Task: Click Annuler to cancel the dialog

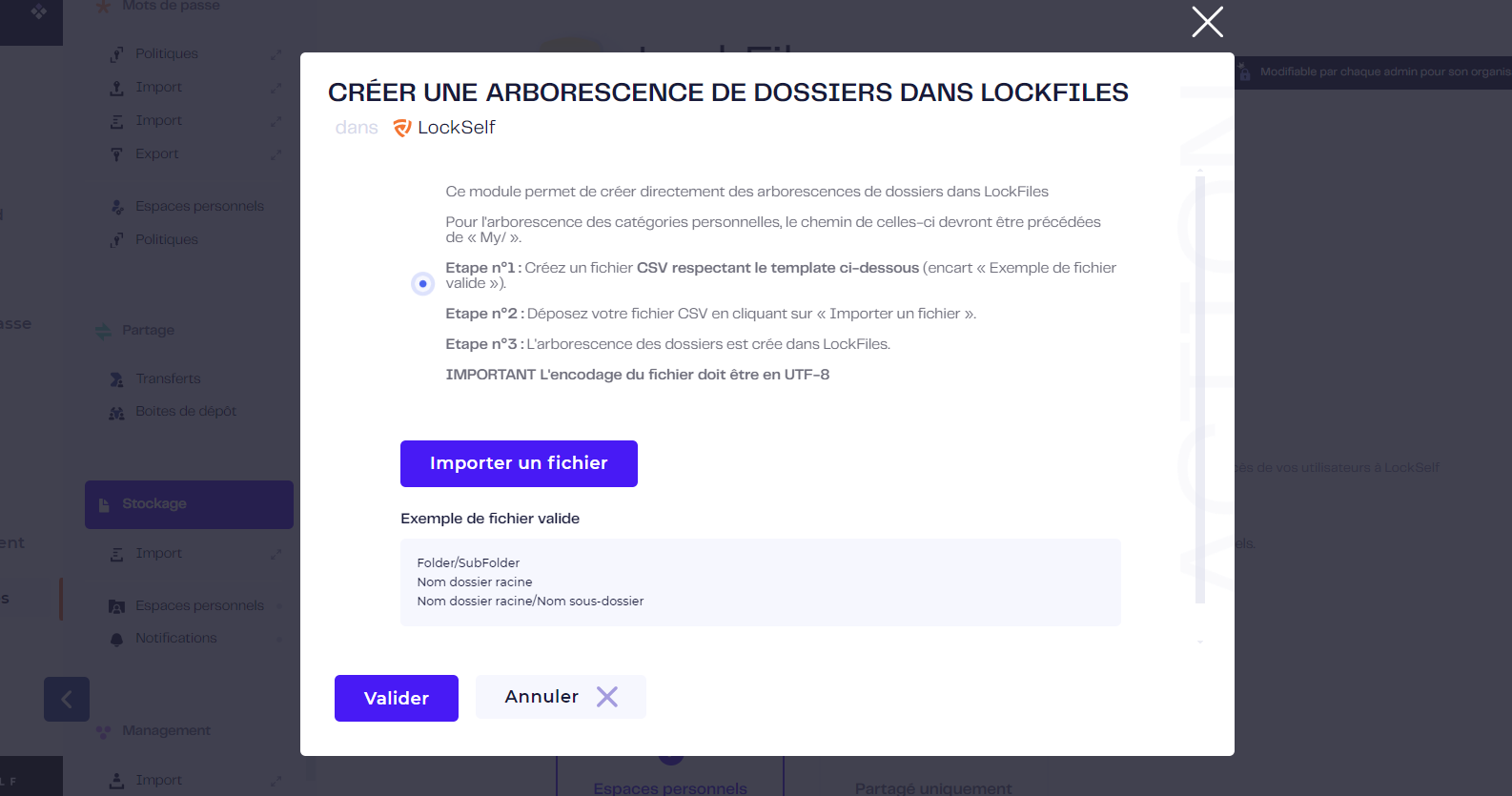Action: (x=561, y=697)
